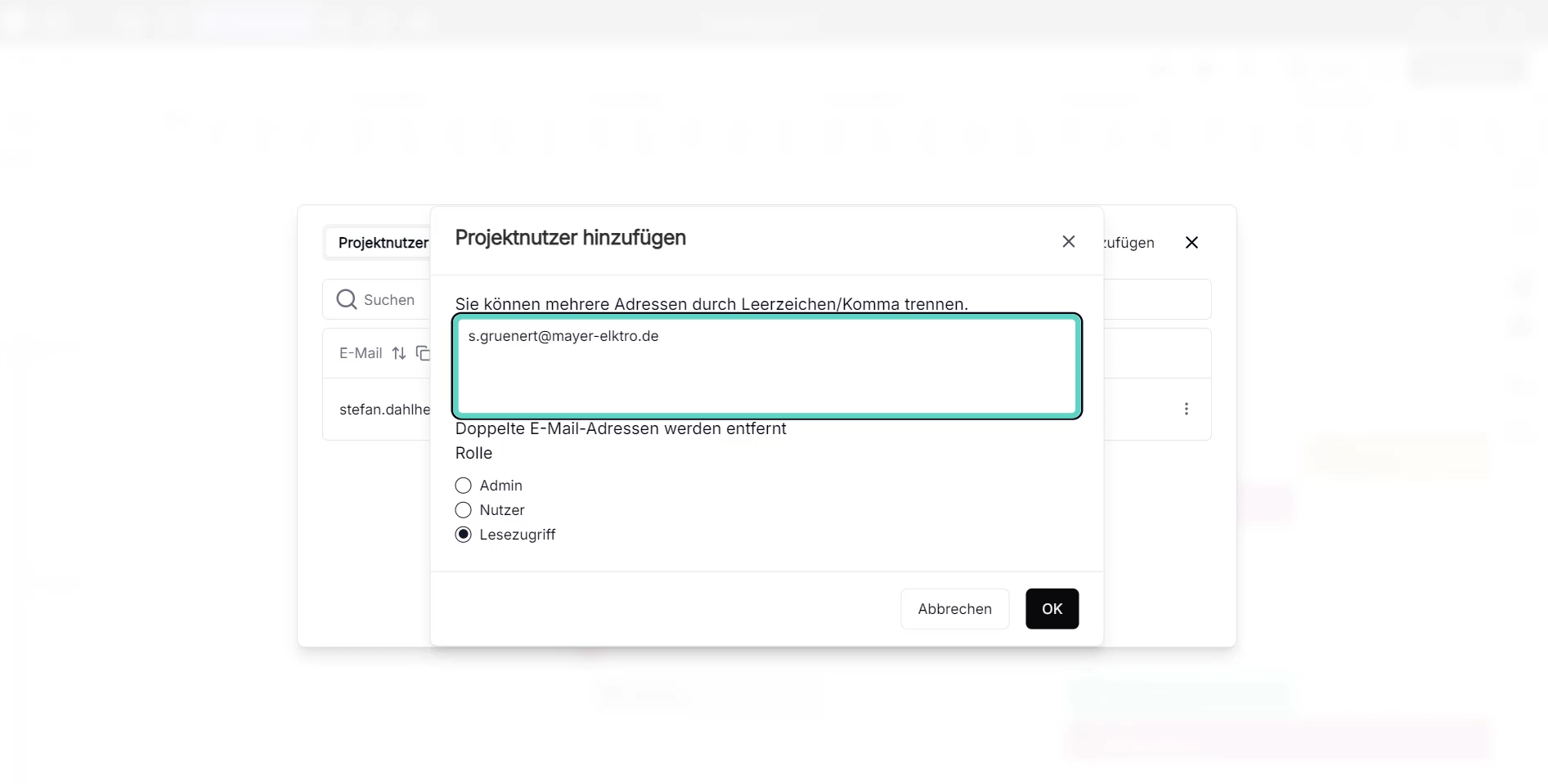
Task: Select the stefan.dahlhe user row
Action: click(384, 410)
